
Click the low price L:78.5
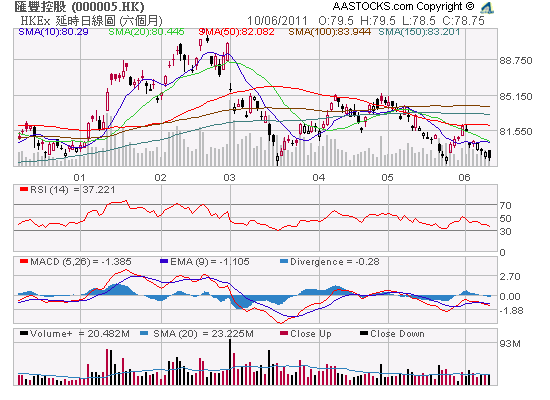tap(419, 21)
